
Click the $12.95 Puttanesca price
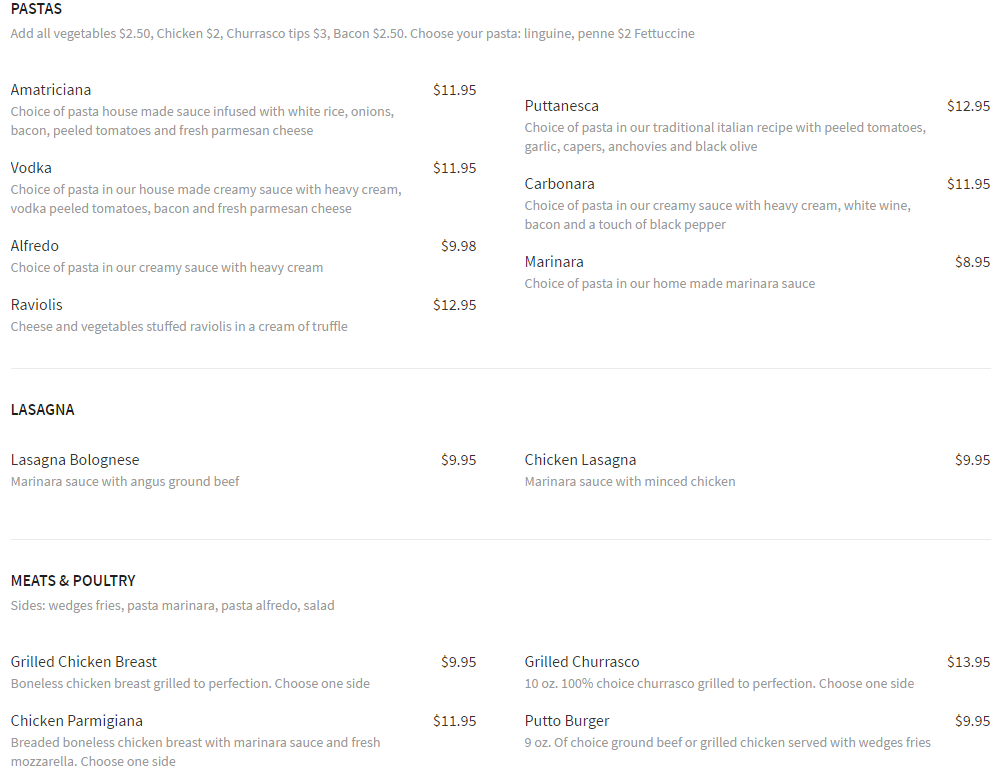click(x=968, y=106)
